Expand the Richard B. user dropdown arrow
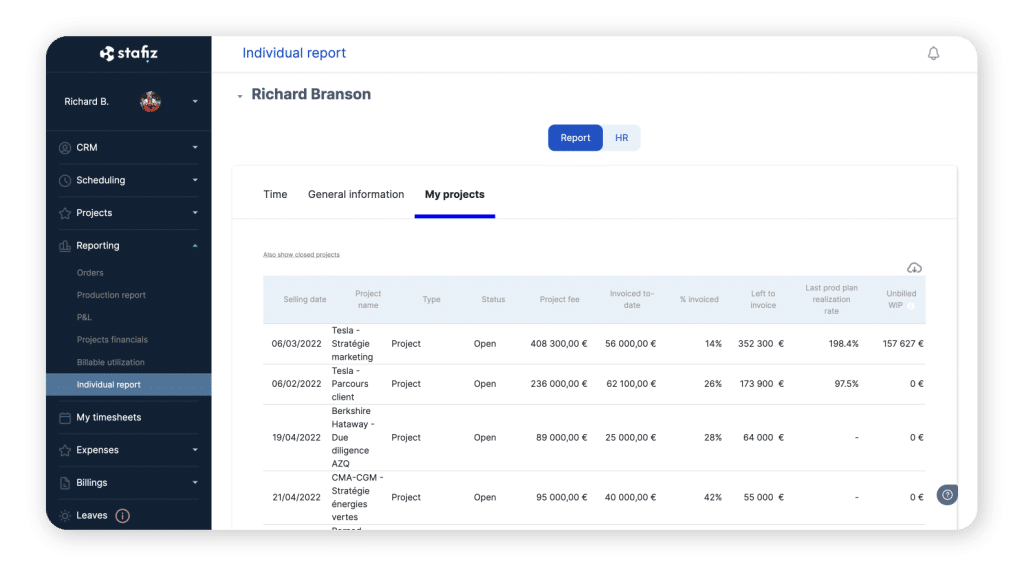The image size is (1024, 568). point(195,102)
